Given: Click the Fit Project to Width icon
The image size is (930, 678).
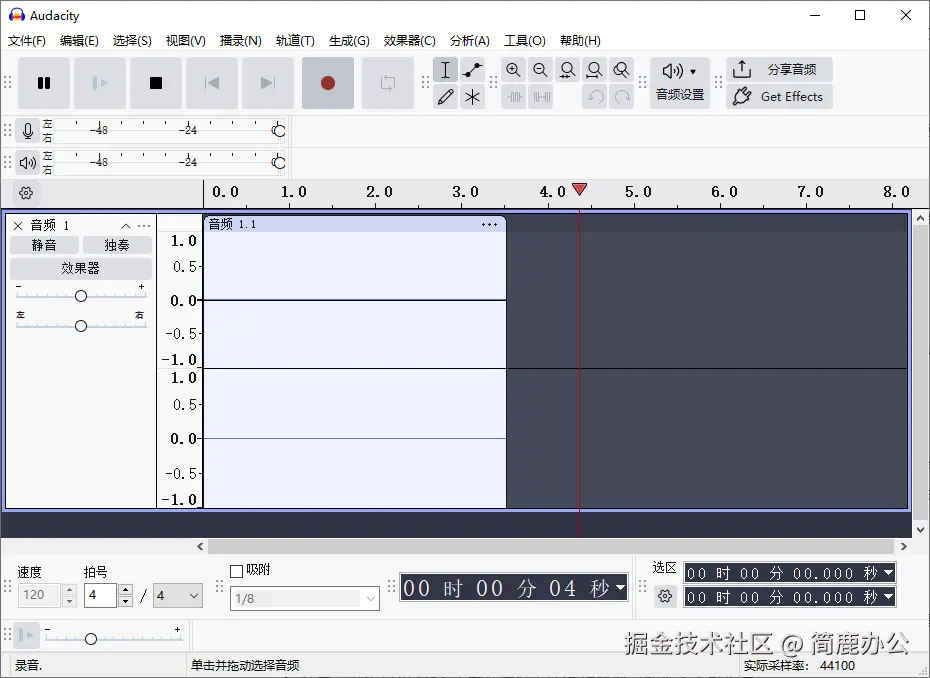Looking at the screenshot, I should click(x=594, y=70).
